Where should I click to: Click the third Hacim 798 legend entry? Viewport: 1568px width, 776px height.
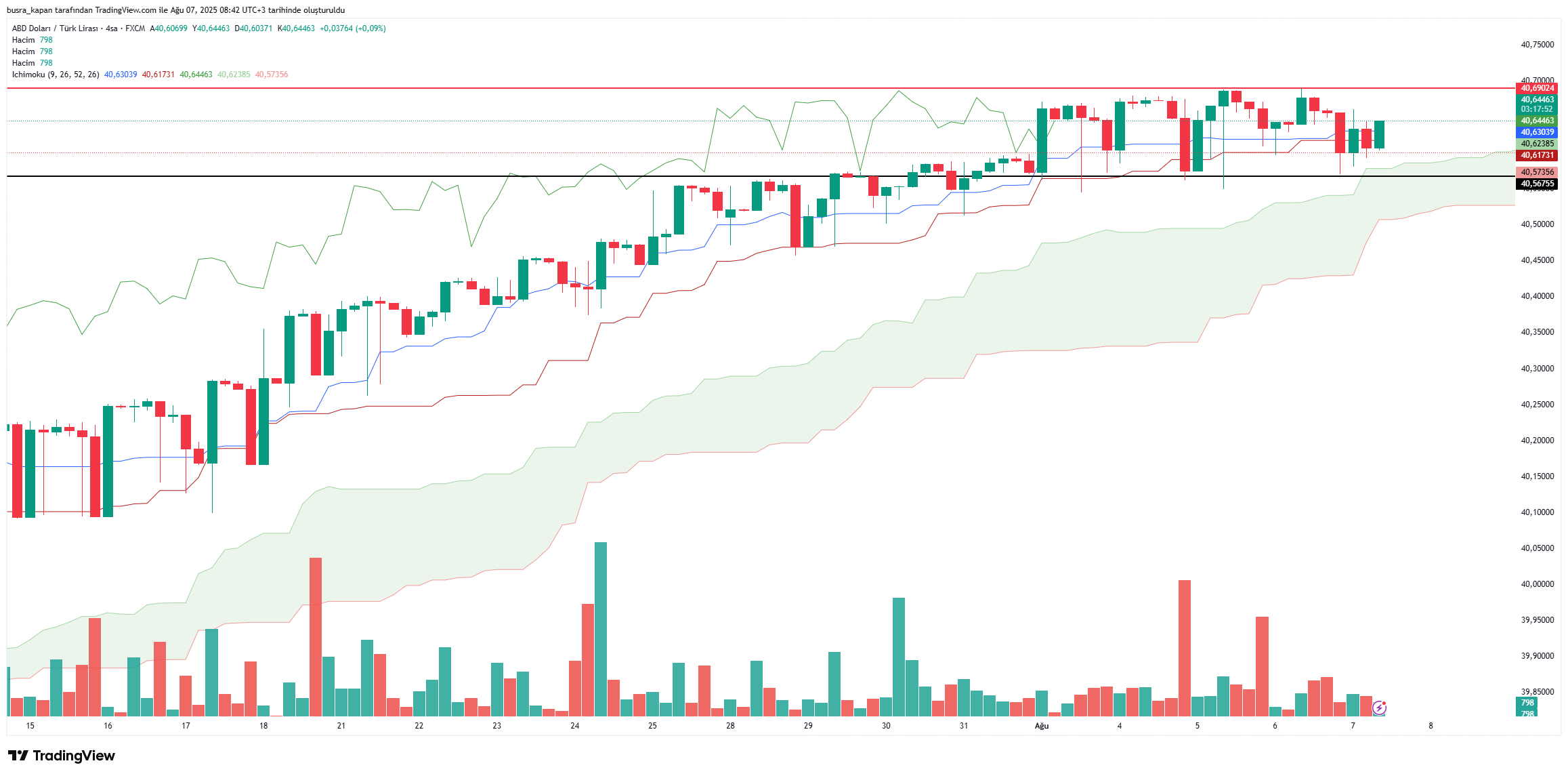(x=32, y=63)
